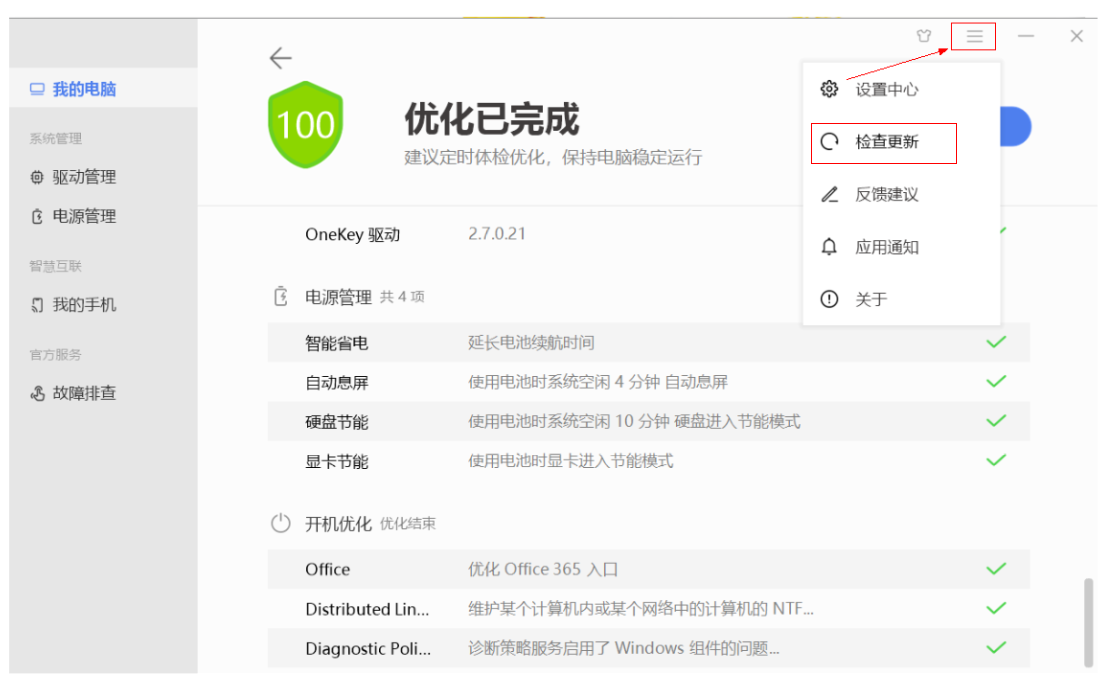
Task: Click the 显卡节能 row label
Action: click(x=337, y=462)
